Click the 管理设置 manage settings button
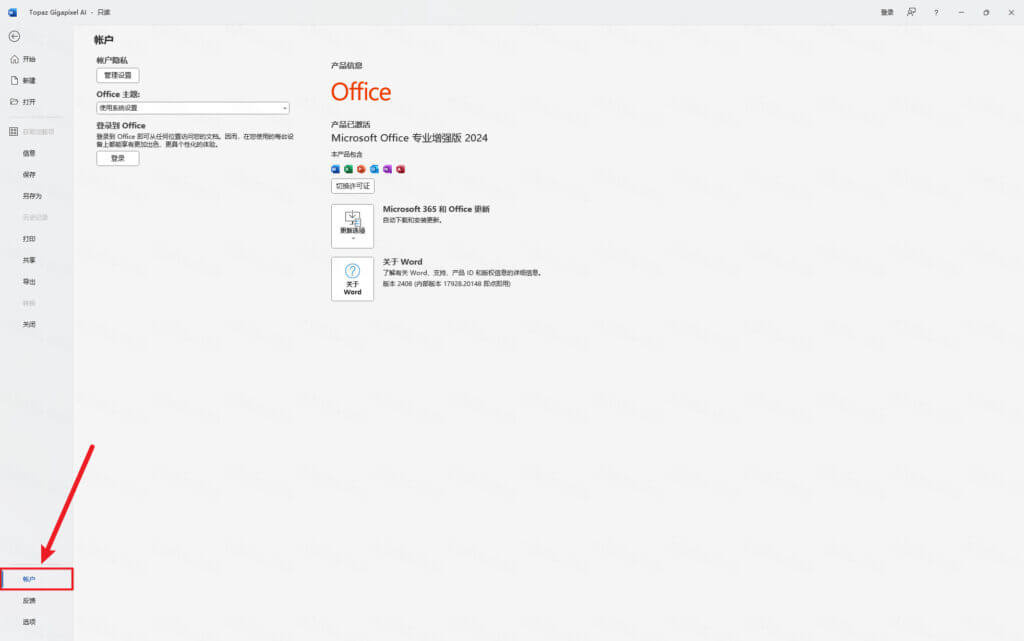The image size is (1024, 641). [118, 75]
